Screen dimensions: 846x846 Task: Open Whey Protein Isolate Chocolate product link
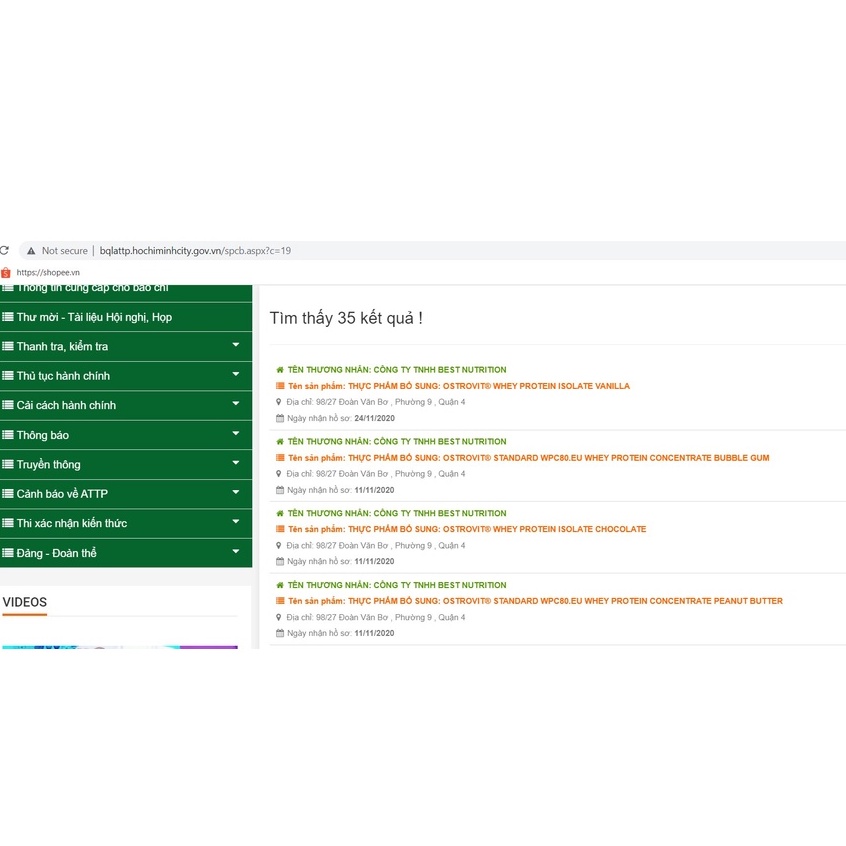point(497,529)
